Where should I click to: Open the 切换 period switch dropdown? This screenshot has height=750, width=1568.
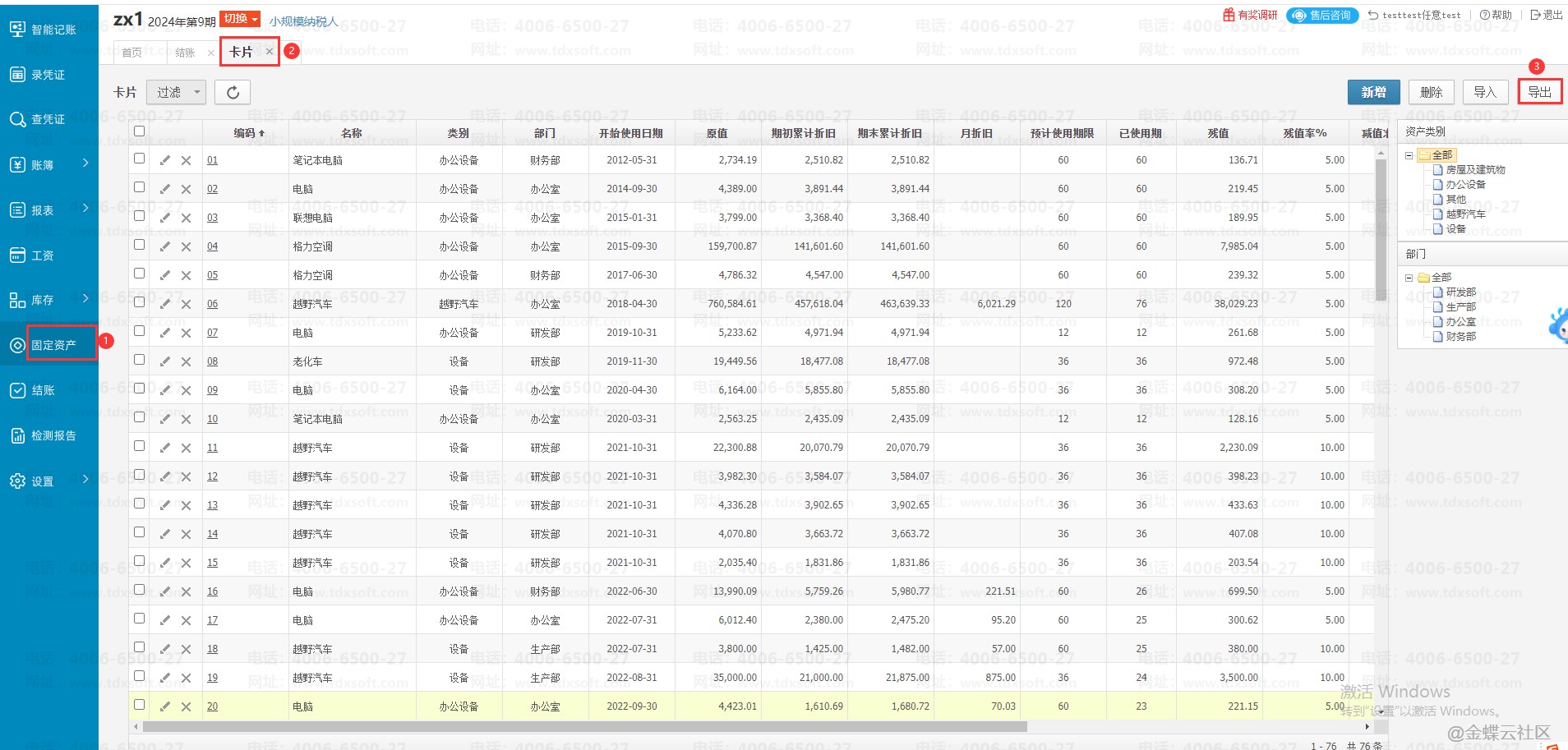[x=240, y=19]
